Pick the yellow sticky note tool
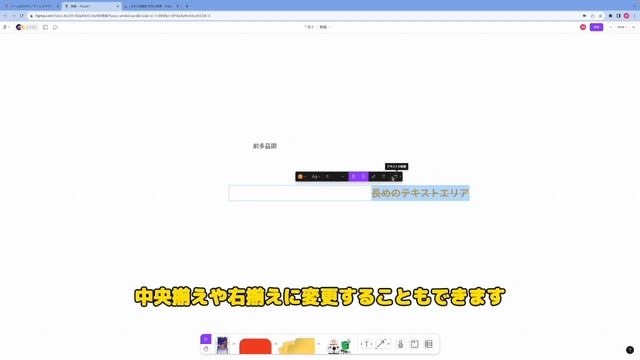 coord(297,346)
